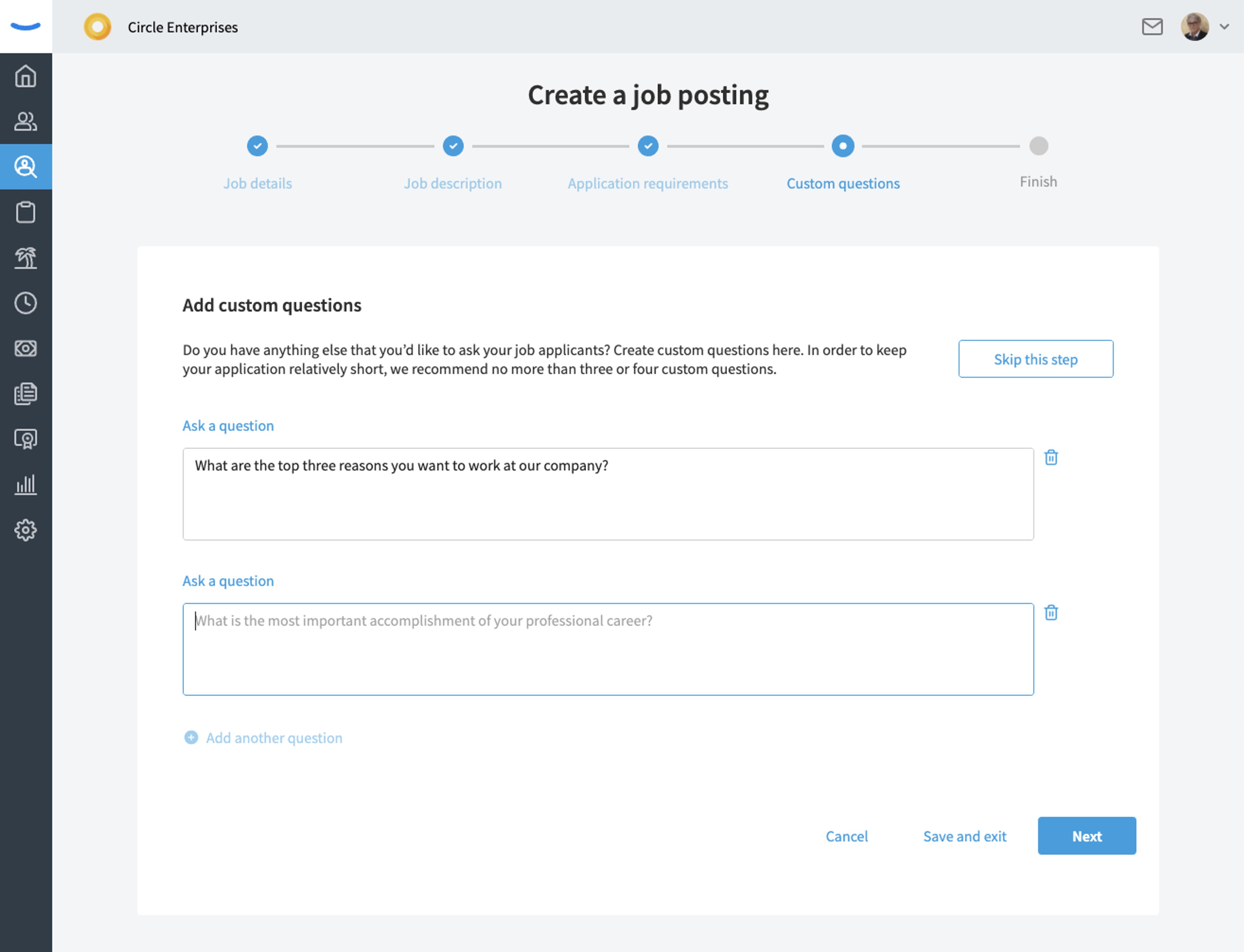Click the Skip this step button
The height and width of the screenshot is (952, 1244).
[1036, 359]
